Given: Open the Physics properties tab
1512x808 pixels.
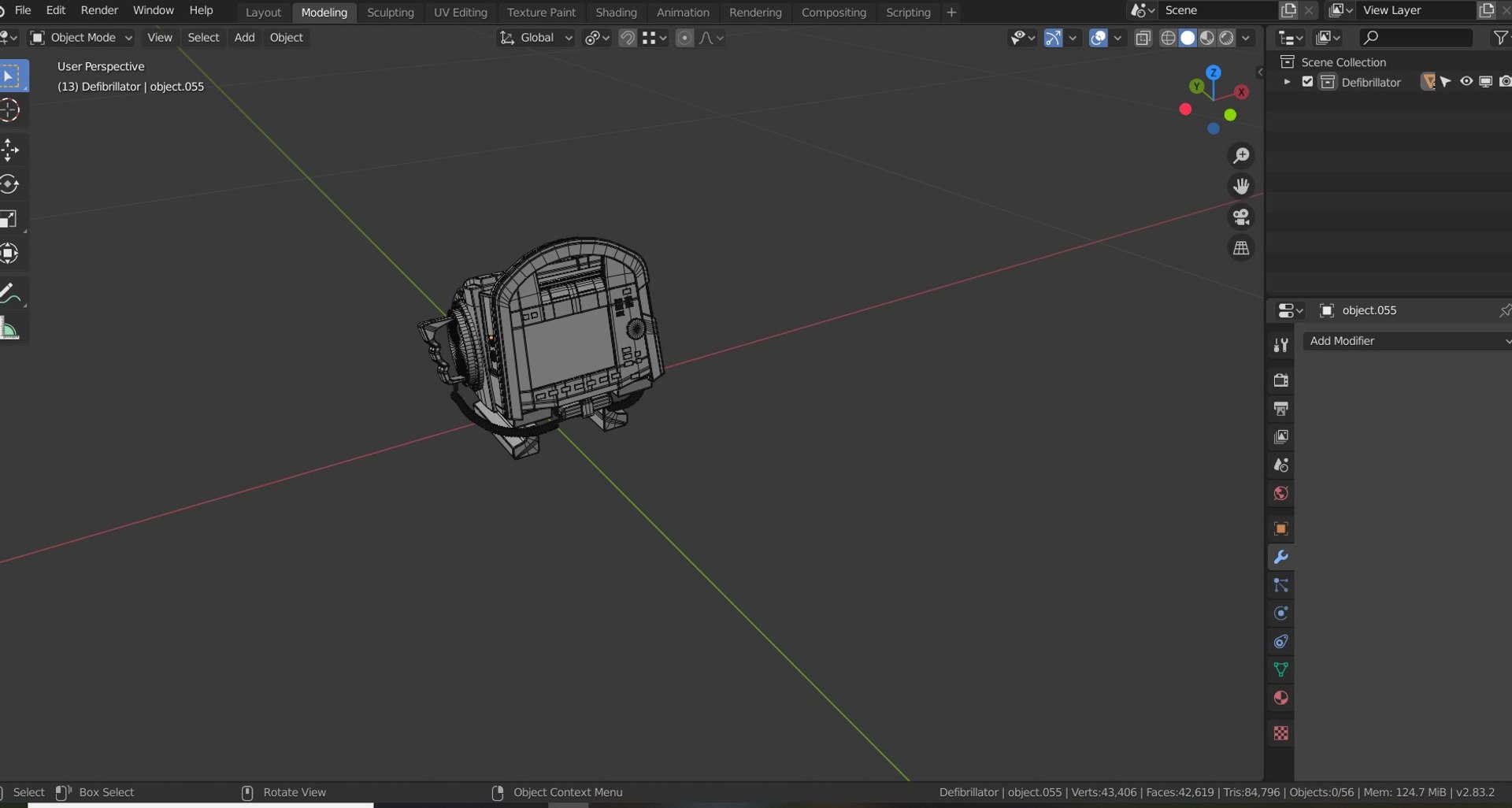Looking at the screenshot, I should pyautogui.click(x=1280, y=613).
